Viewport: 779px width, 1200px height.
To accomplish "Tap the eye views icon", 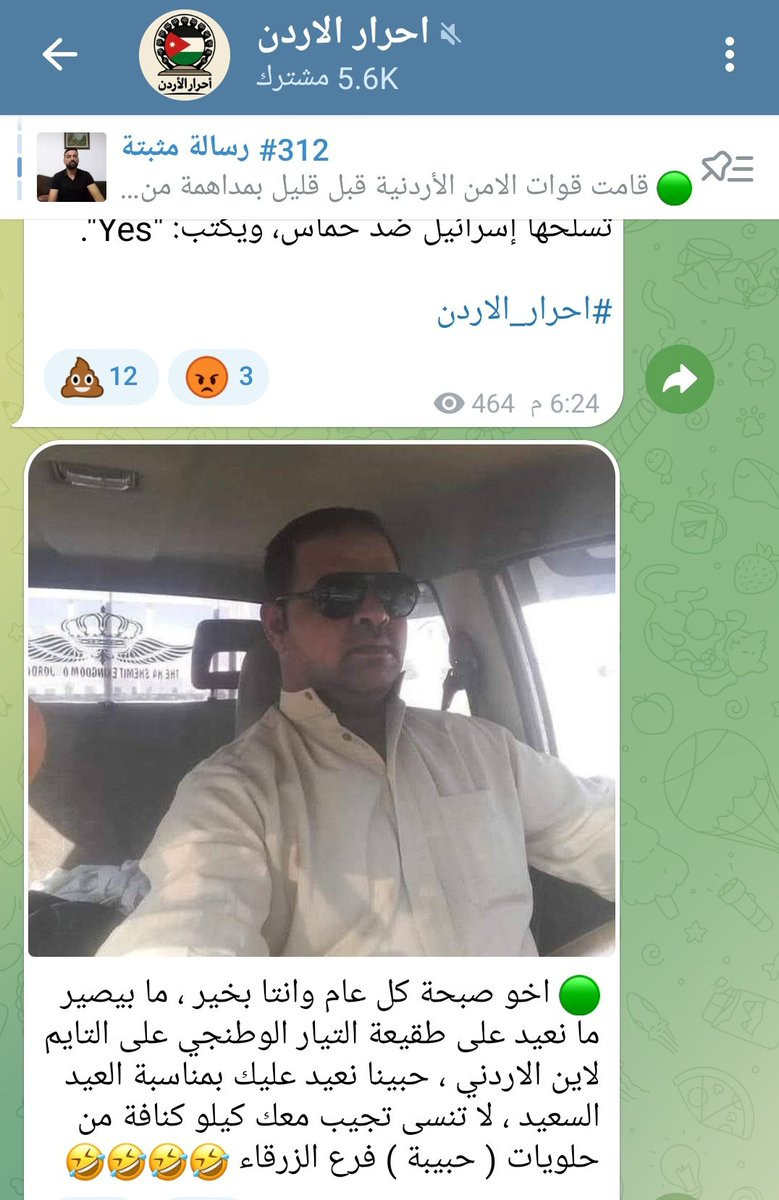I will click(449, 404).
